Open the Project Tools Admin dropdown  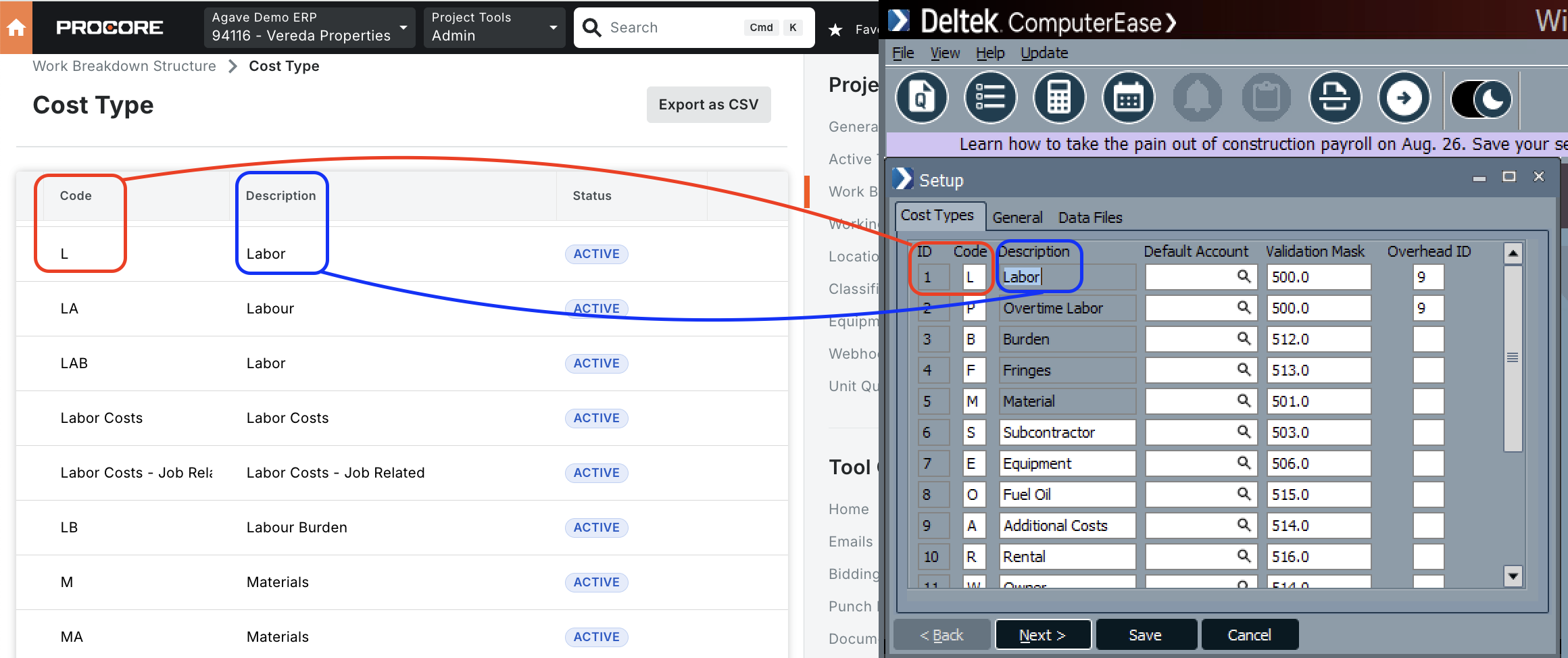point(494,28)
